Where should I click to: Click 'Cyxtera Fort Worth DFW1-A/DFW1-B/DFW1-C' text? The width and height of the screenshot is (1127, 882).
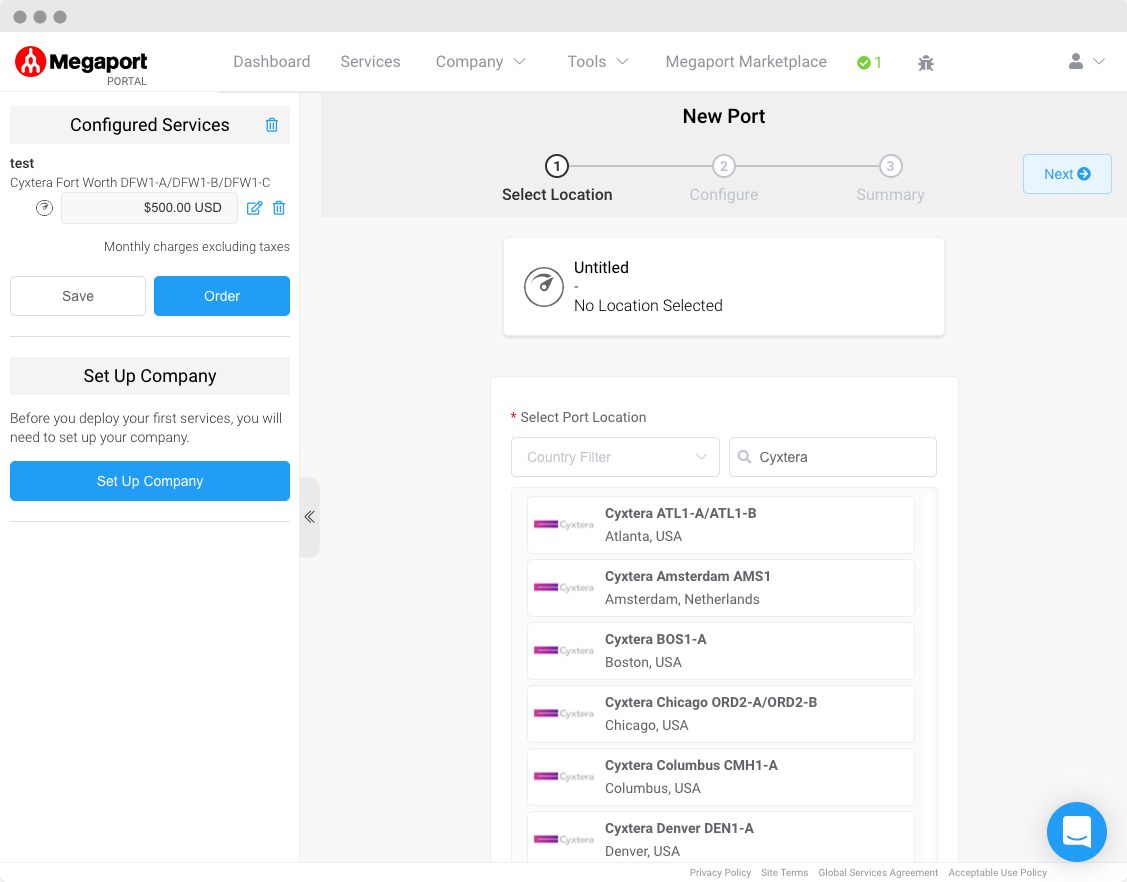pos(140,183)
